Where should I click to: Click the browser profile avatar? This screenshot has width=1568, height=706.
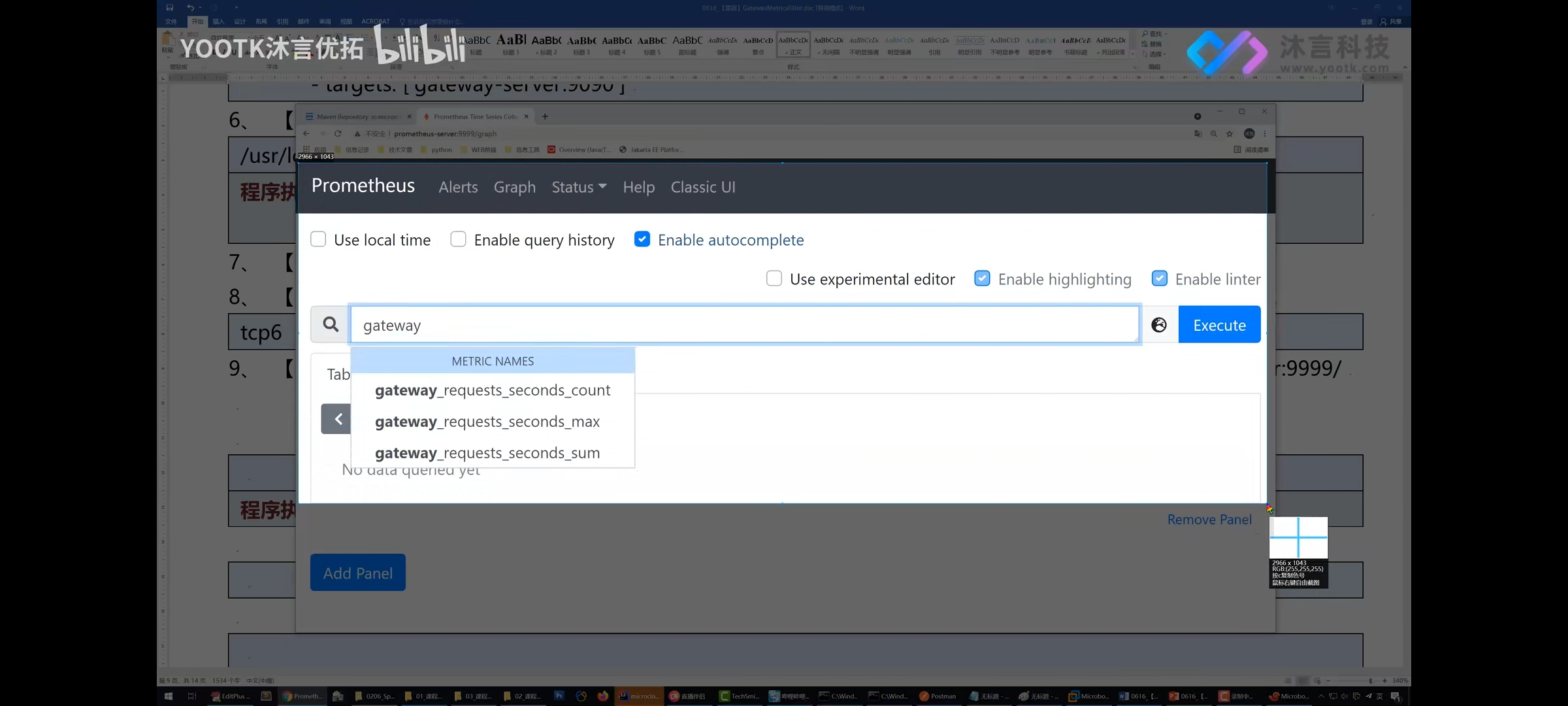pos(1249,133)
